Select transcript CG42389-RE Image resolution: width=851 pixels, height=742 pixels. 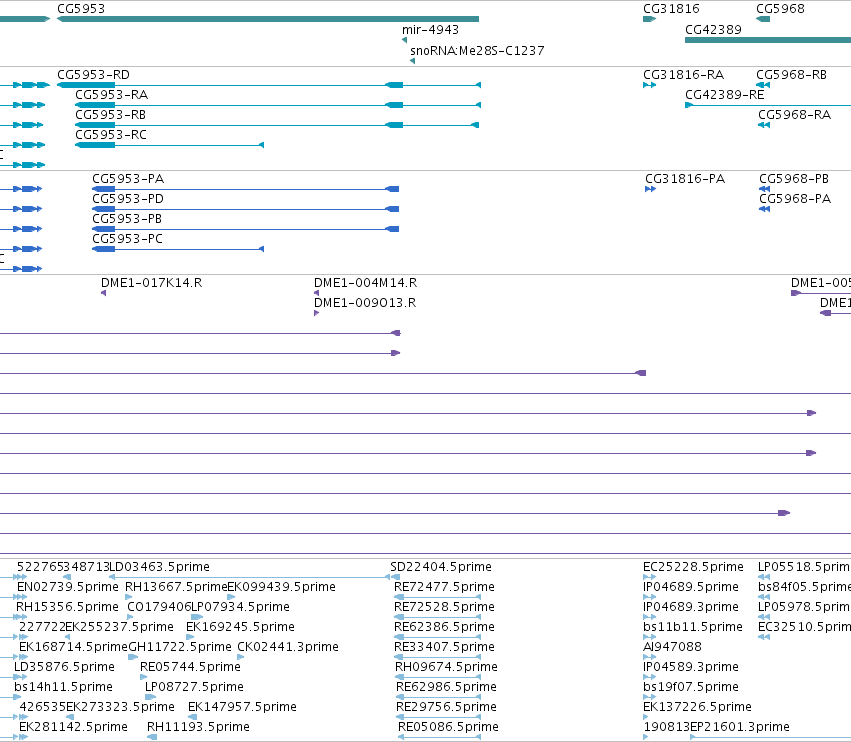click(725, 94)
